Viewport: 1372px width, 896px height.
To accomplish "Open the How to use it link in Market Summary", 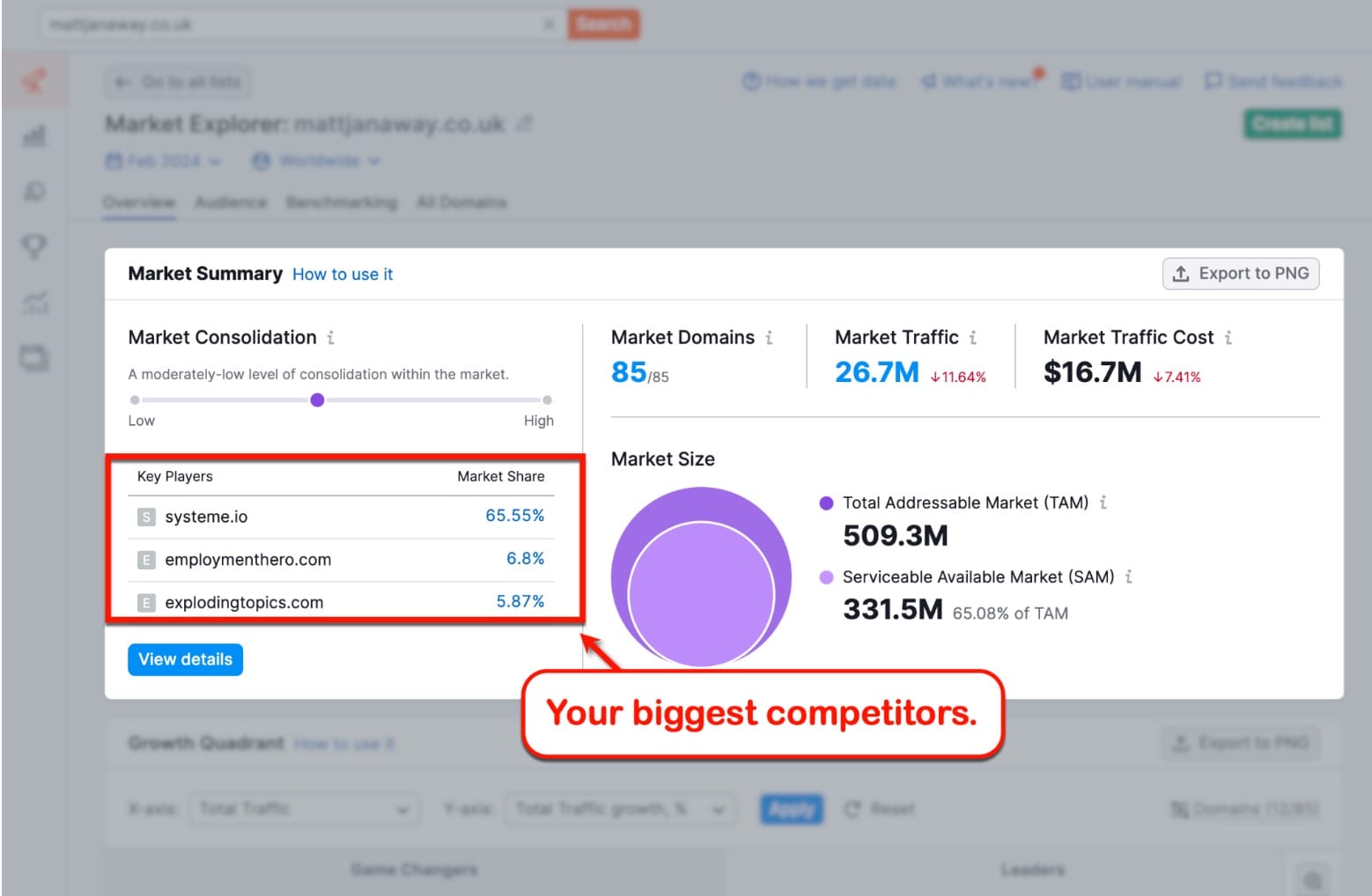I will coord(343,275).
